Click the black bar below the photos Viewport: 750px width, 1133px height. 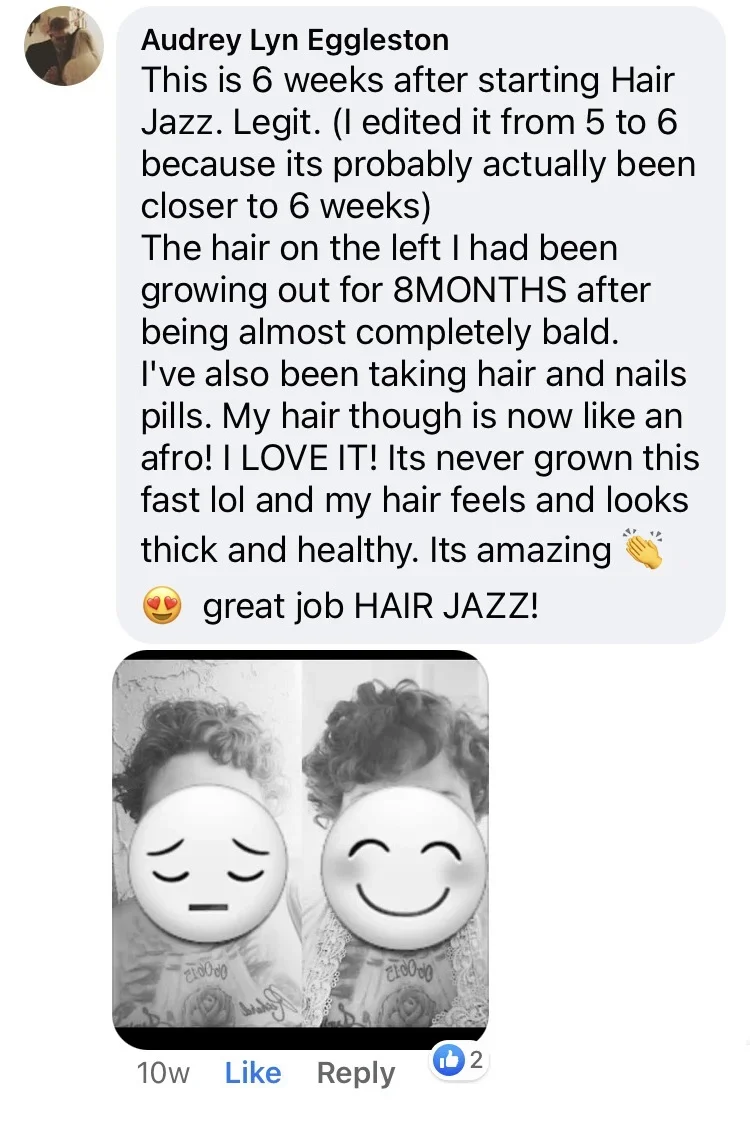point(301,1038)
